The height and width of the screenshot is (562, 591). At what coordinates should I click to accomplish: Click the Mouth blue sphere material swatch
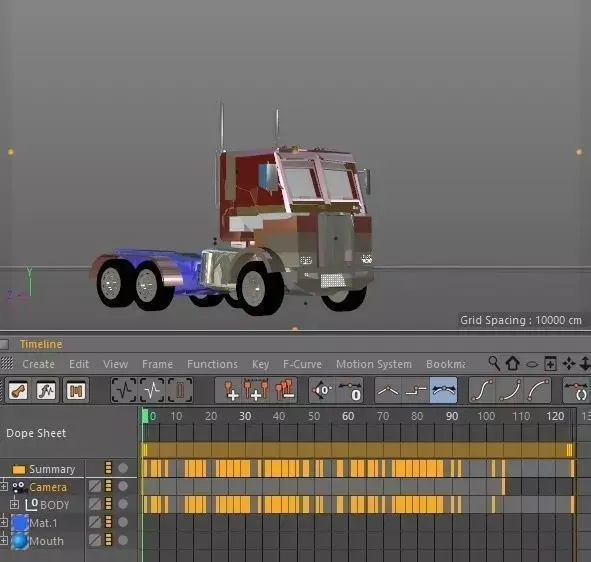[x=20, y=541]
